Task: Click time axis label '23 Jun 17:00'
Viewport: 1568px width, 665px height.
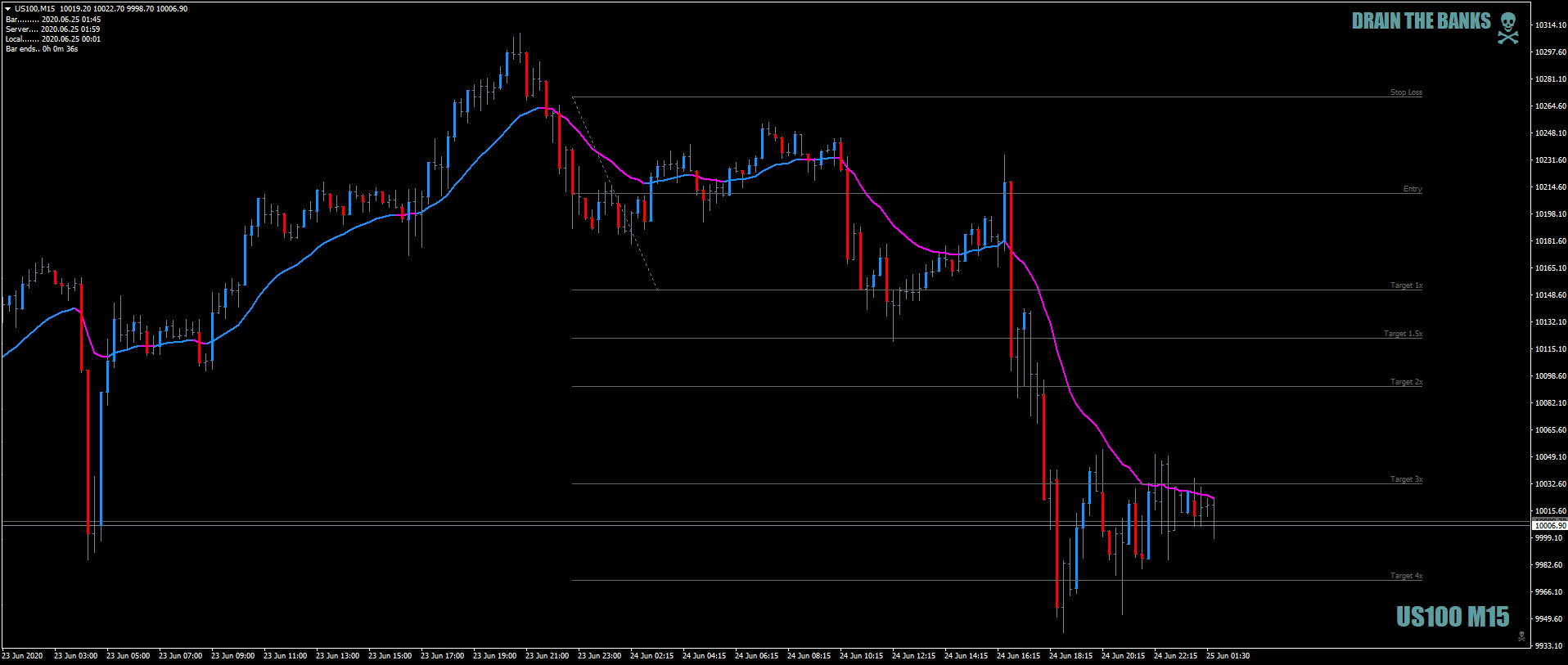Action: tap(442, 656)
